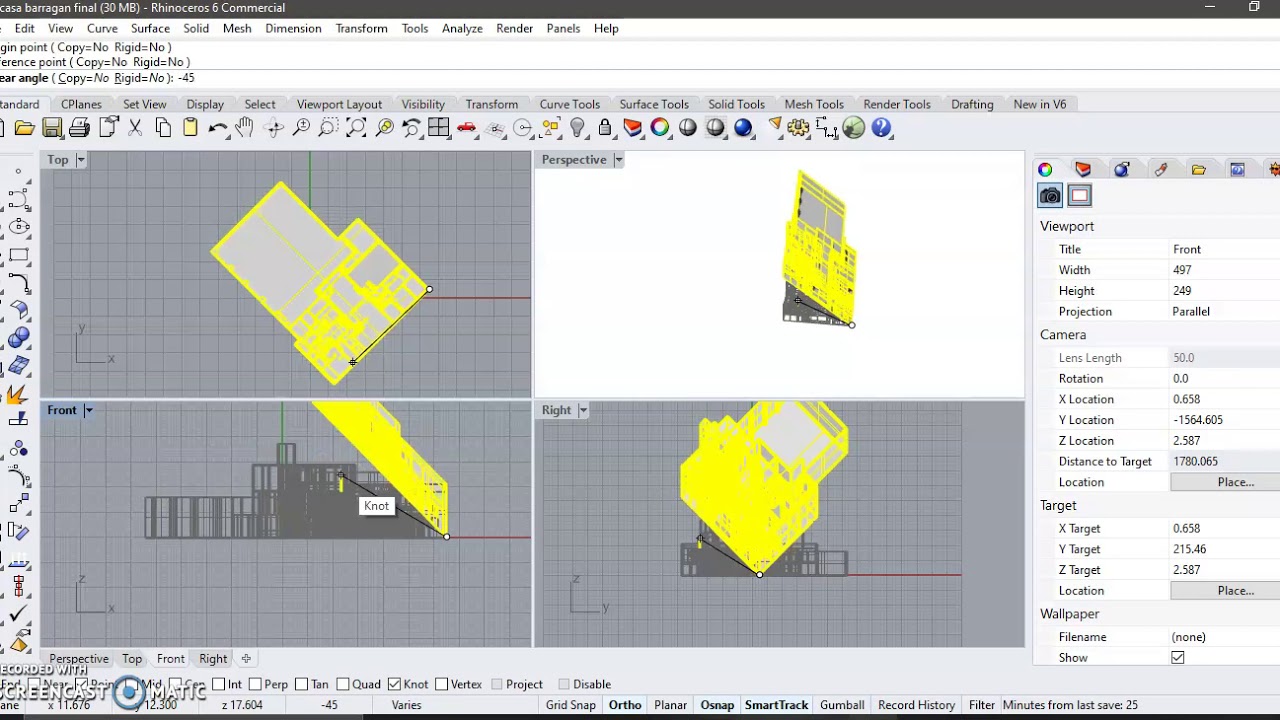
Task: Toggle Ortho mode in the status bar
Action: pos(625,705)
